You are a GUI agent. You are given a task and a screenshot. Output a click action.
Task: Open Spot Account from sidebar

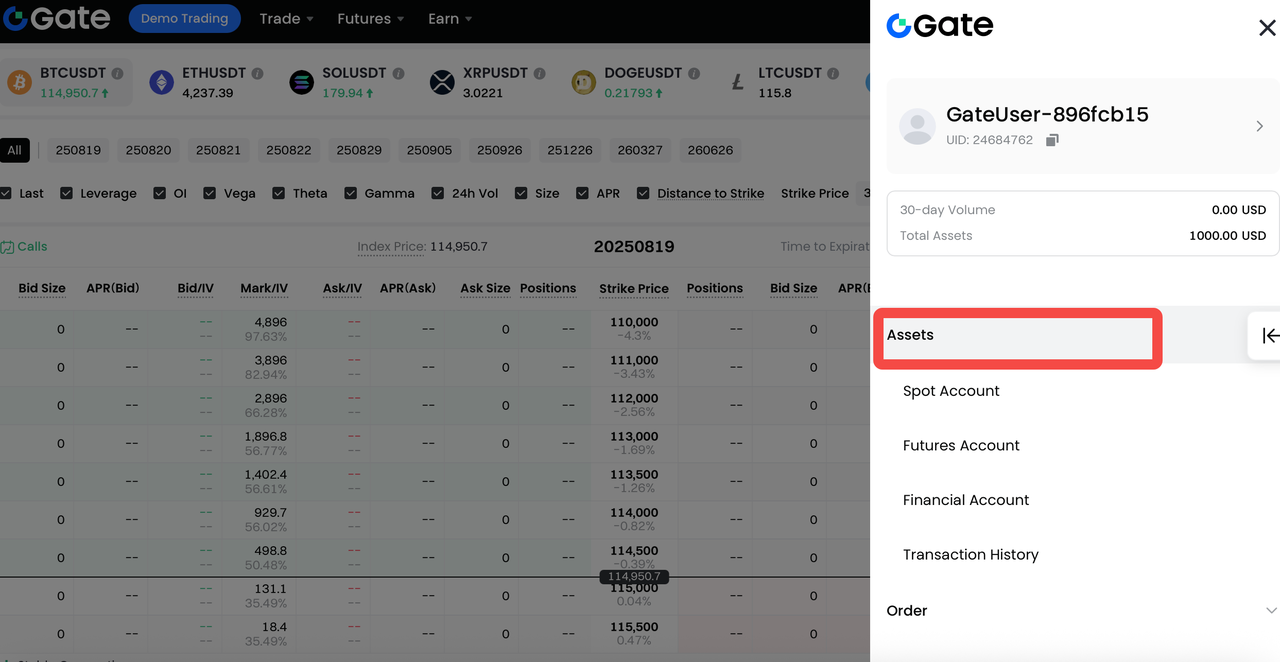click(x=951, y=391)
